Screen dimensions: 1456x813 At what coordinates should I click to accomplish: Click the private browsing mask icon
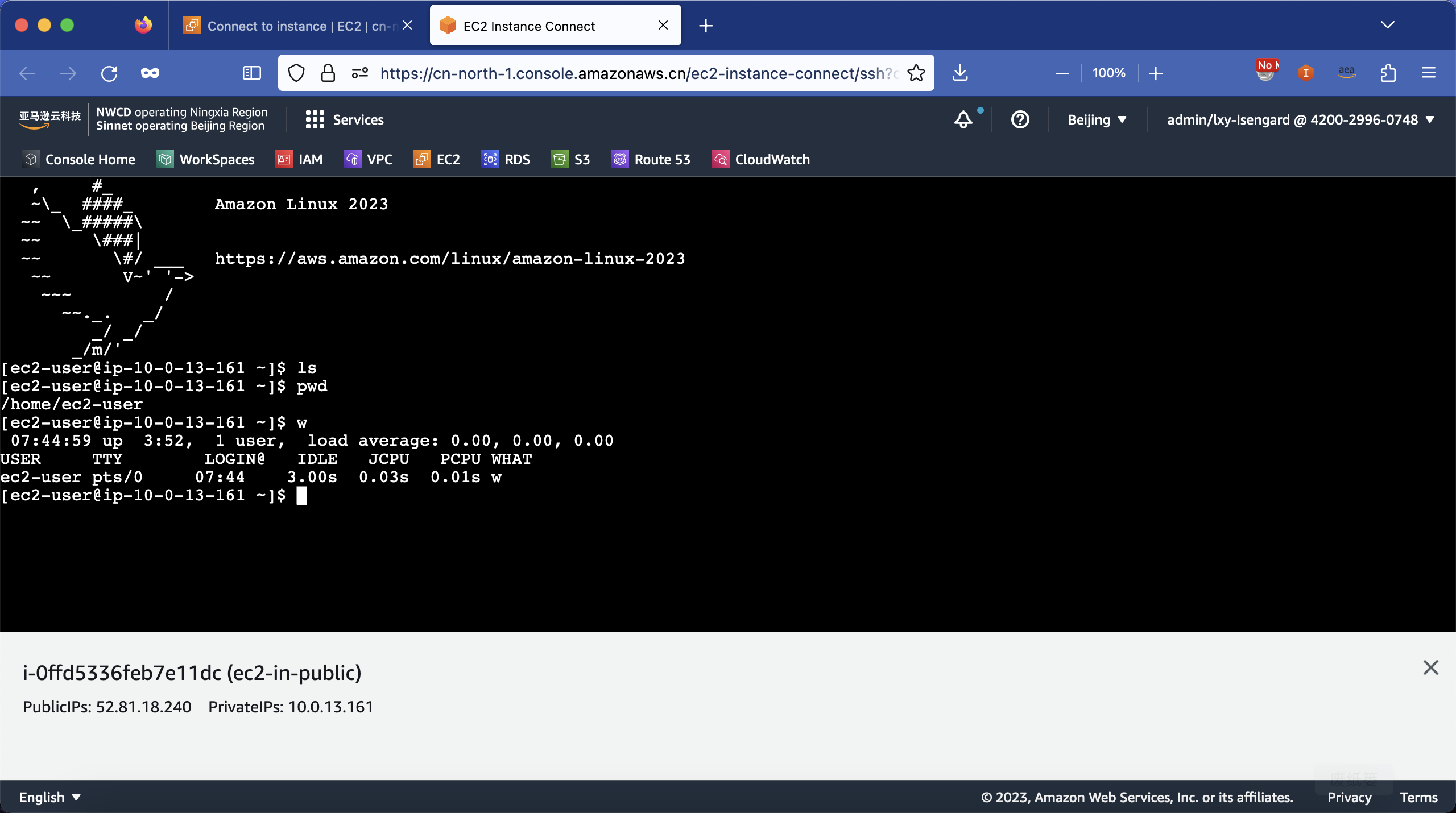(x=150, y=73)
